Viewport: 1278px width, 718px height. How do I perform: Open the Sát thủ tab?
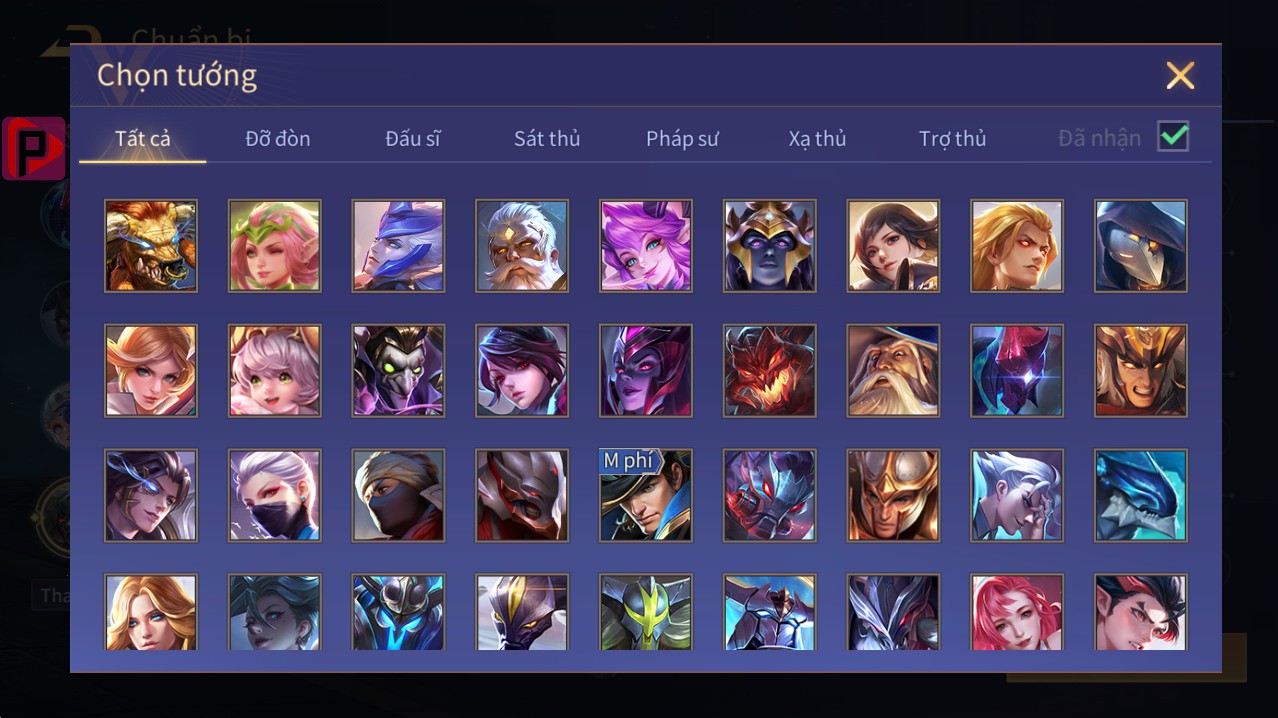[547, 139]
